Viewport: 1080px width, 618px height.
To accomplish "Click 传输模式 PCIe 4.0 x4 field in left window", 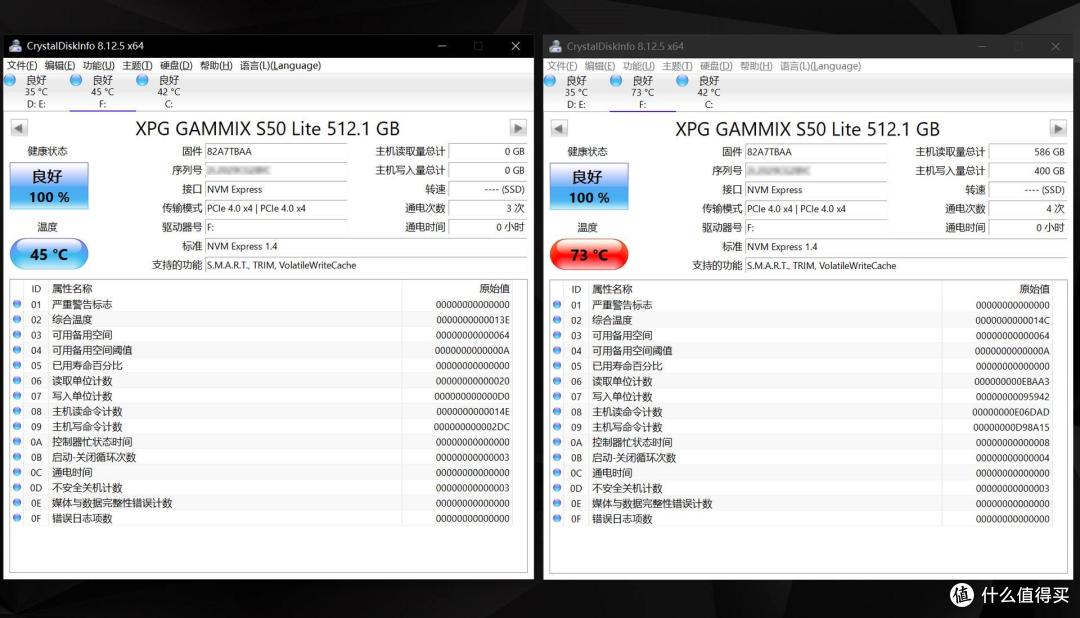I will pyautogui.click(x=276, y=208).
